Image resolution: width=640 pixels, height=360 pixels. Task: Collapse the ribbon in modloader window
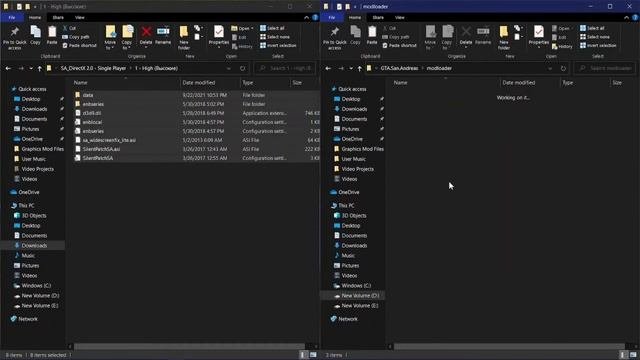tap(627, 18)
